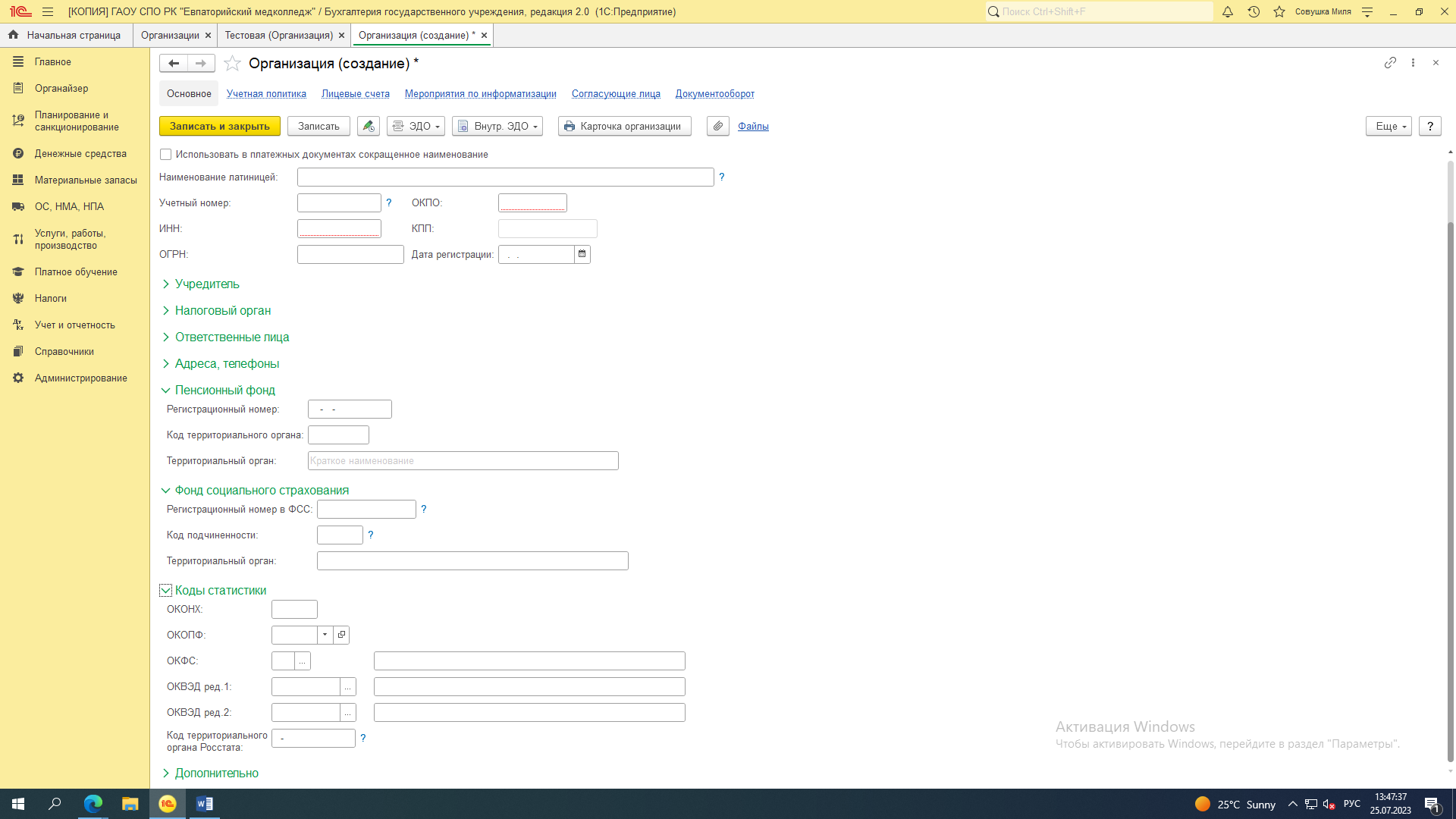
Task: Open ОКФС selection with ellipsis button
Action: click(303, 661)
